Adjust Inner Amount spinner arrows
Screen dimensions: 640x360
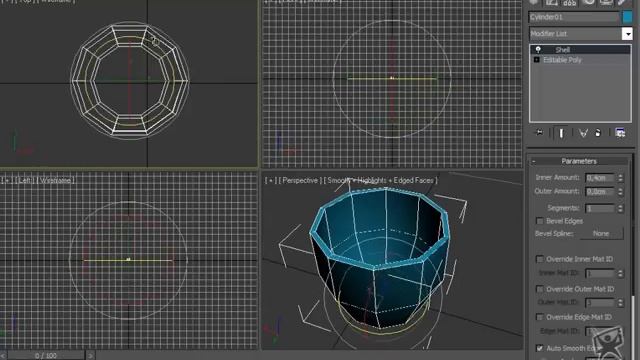(620, 178)
